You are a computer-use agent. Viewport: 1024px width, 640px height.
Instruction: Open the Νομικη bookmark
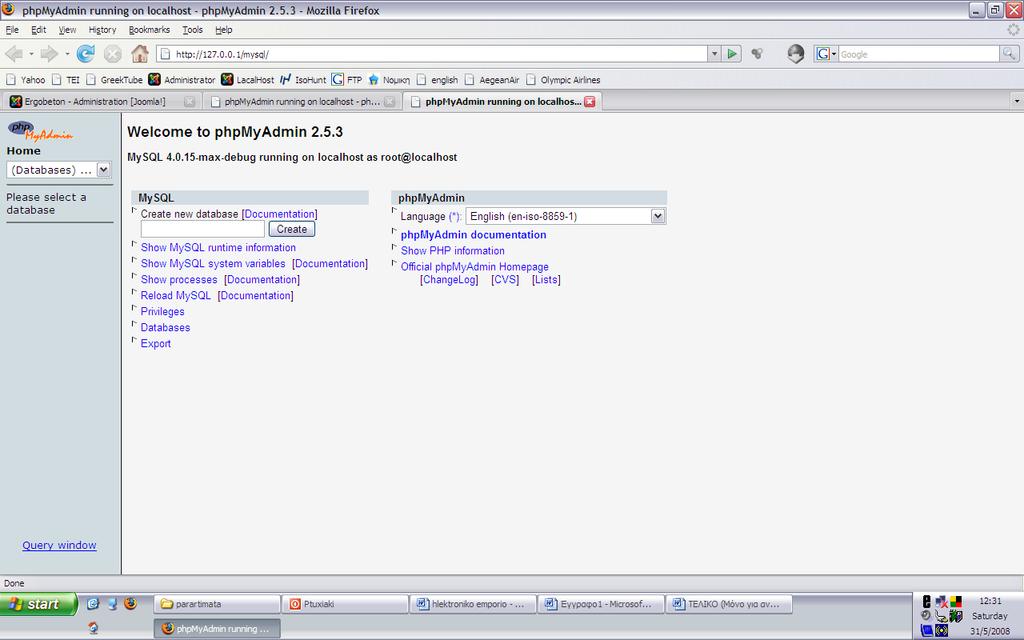(x=389, y=80)
